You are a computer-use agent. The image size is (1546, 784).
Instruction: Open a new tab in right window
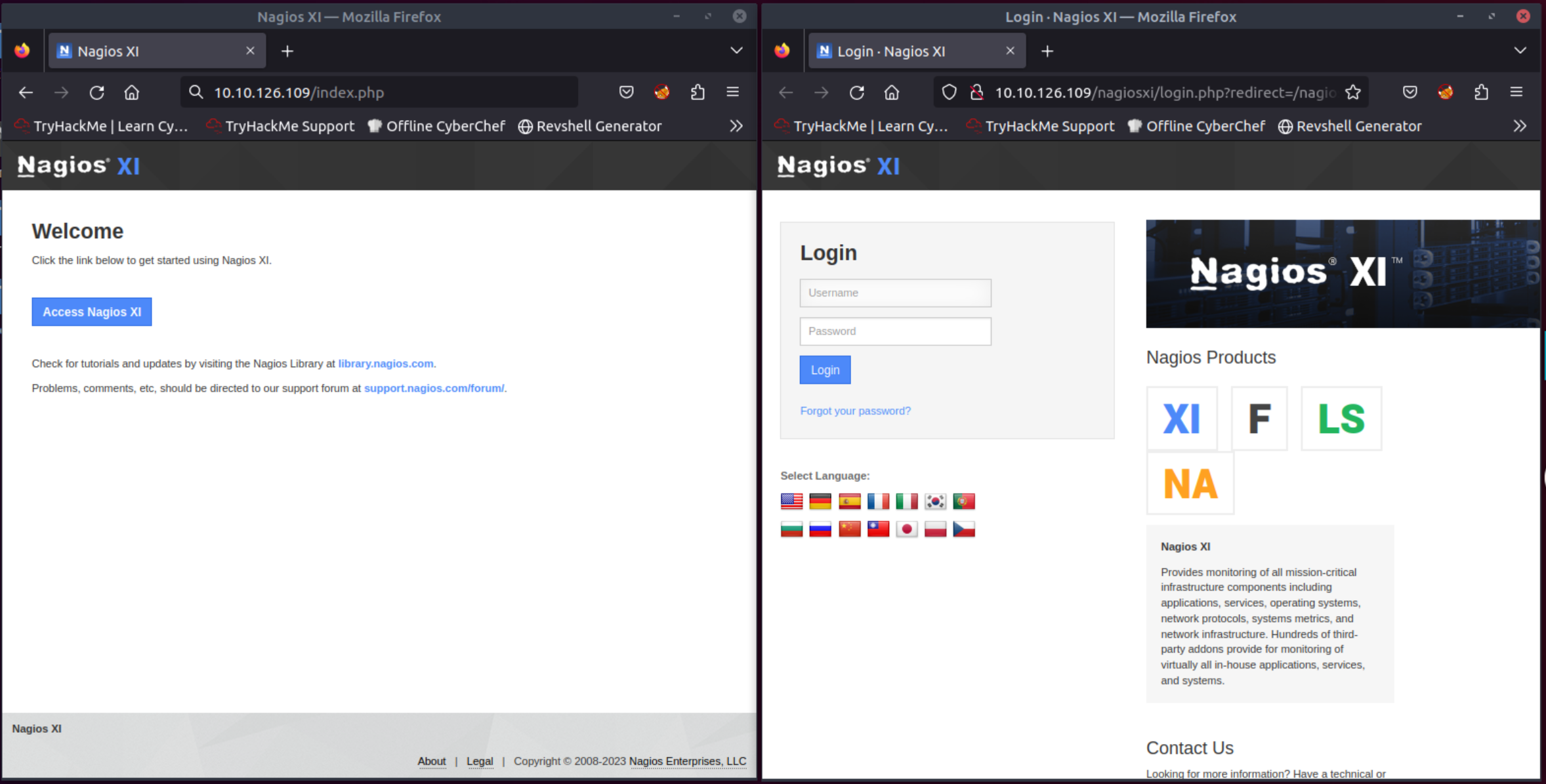coord(1047,51)
